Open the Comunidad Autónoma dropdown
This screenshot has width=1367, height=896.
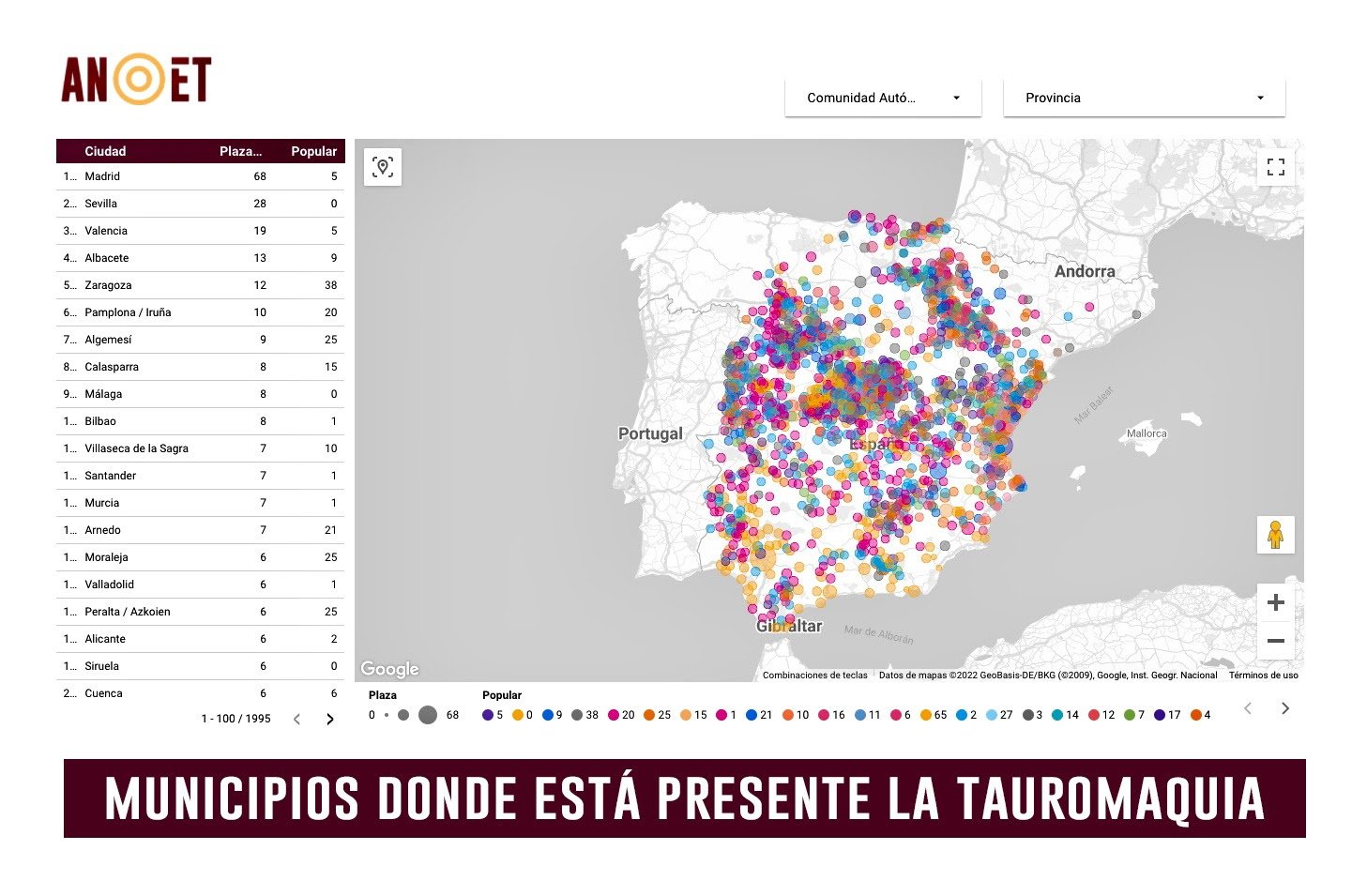pos(883,98)
